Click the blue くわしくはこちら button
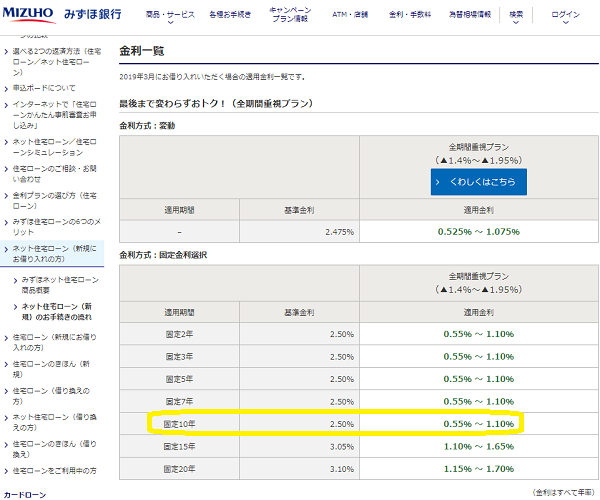 click(479, 182)
